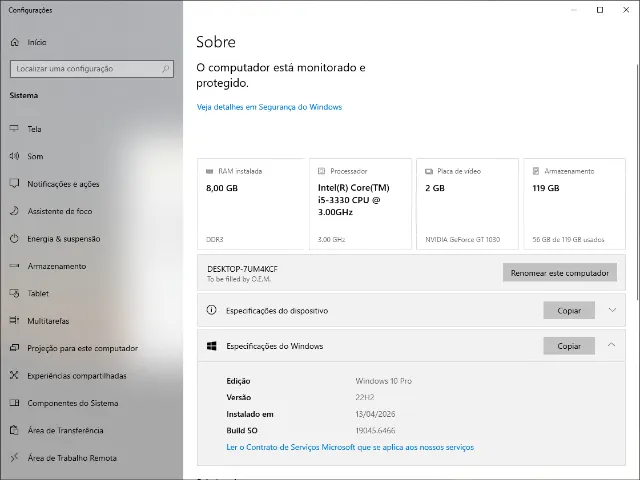Click the 13/04/2026 install date
The image size is (640, 480).
click(375, 414)
